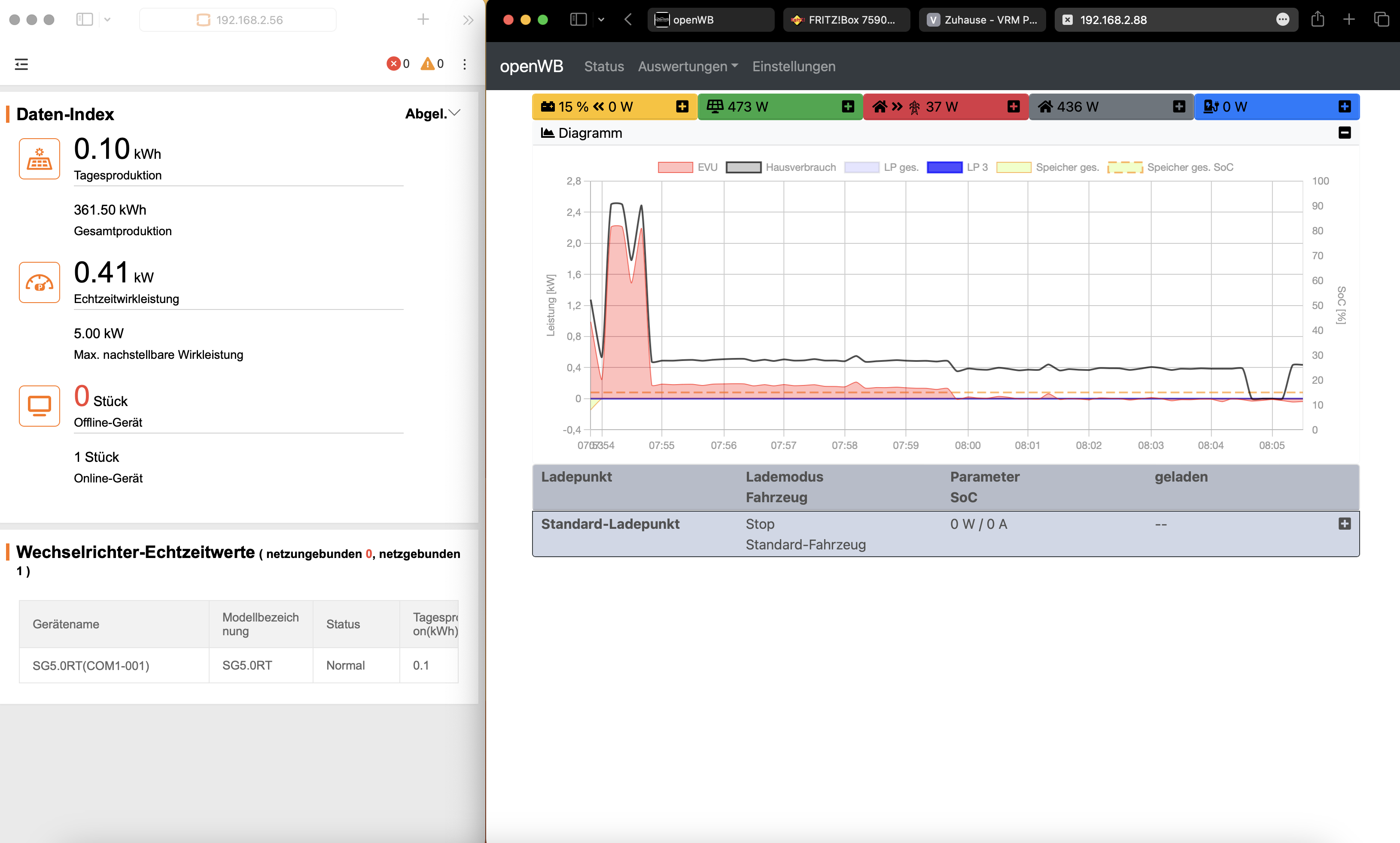
Task: Switch to the Zuhause - VRM tab
Action: (982, 20)
